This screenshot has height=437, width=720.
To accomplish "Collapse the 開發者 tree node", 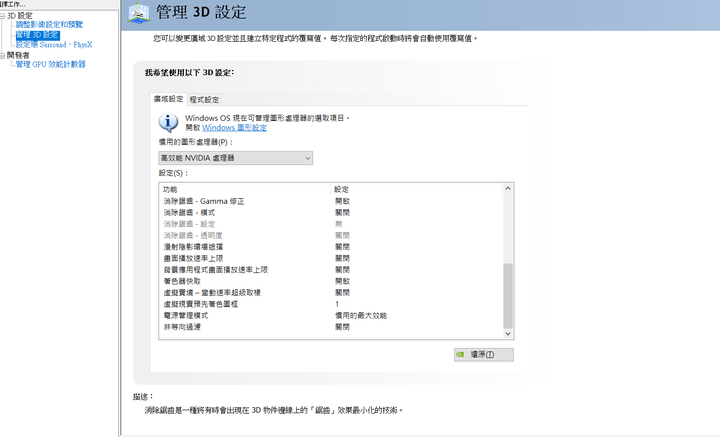I will 2,56.
